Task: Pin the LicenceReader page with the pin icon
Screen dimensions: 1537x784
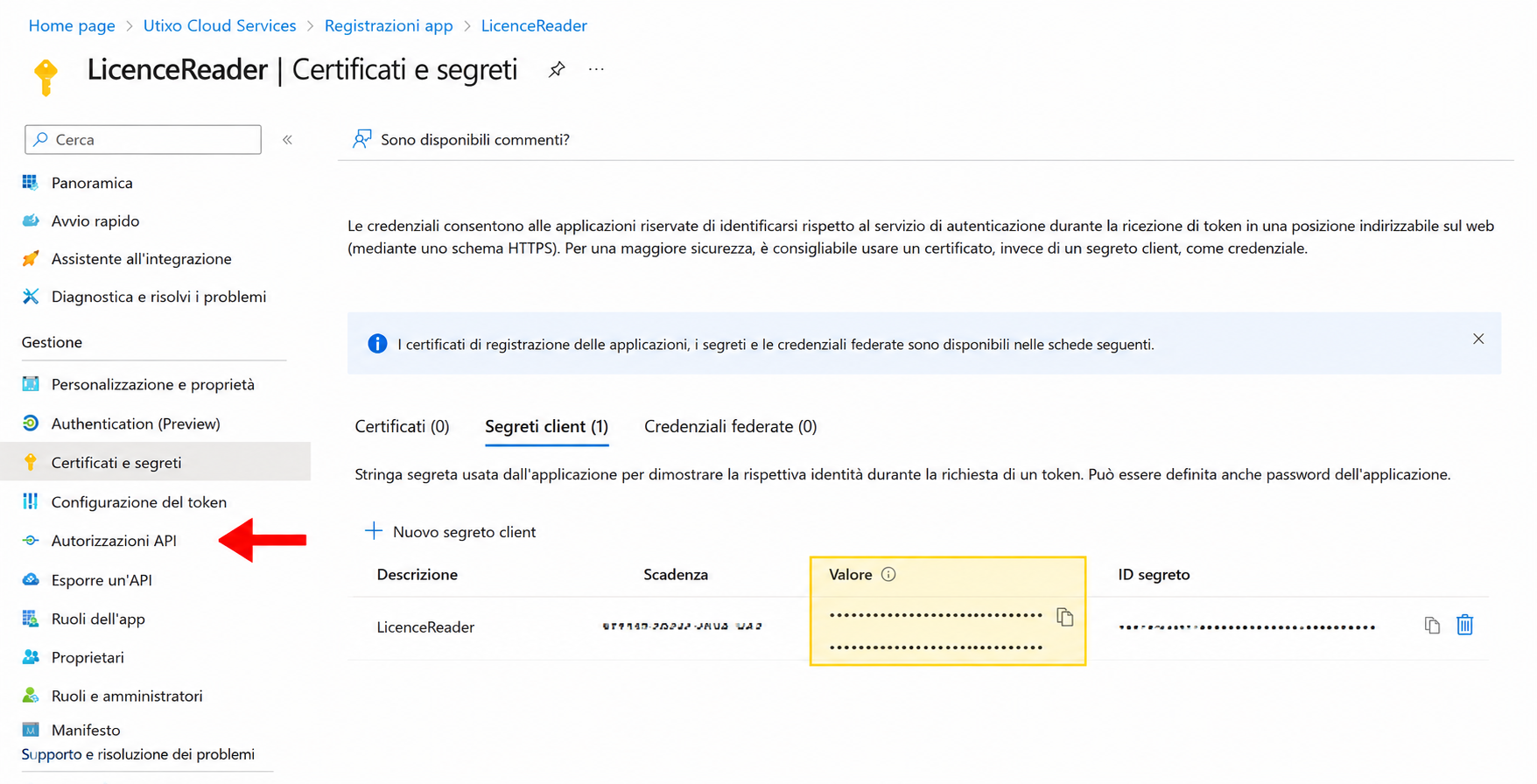Action: click(x=557, y=69)
